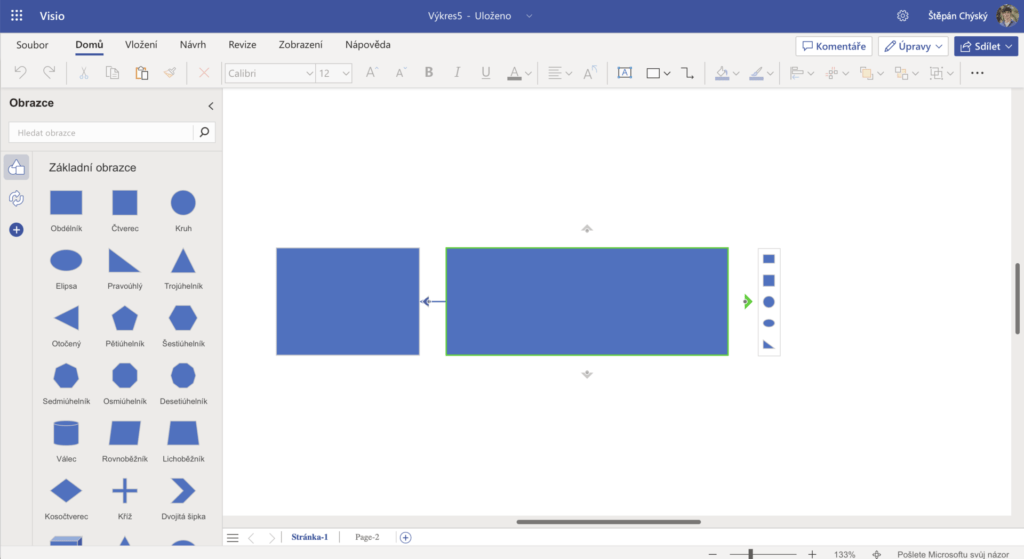Open the app launcher grid icon
This screenshot has width=1024, height=559.
click(16, 16)
